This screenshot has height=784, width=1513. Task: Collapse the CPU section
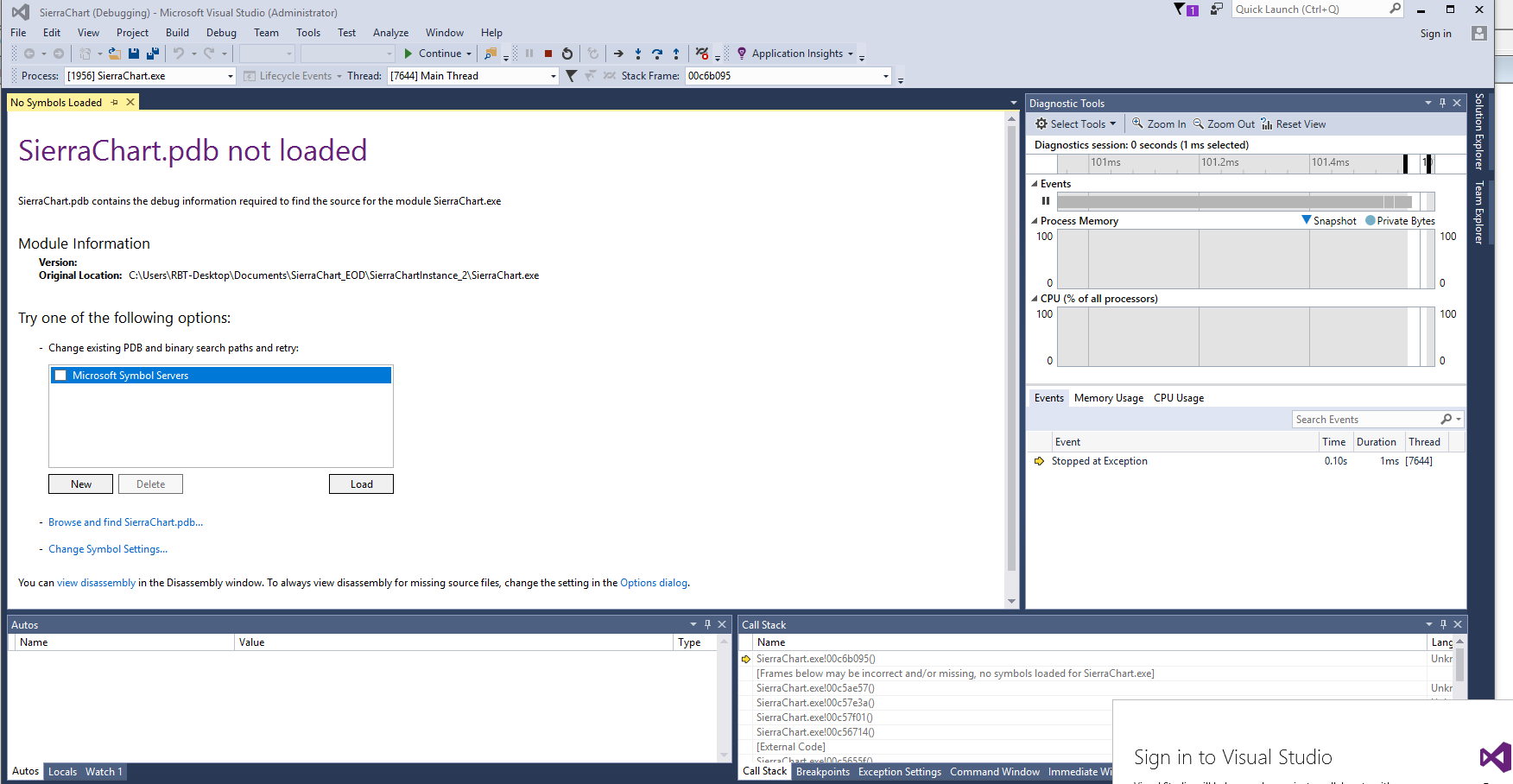(x=1035, y=299)
